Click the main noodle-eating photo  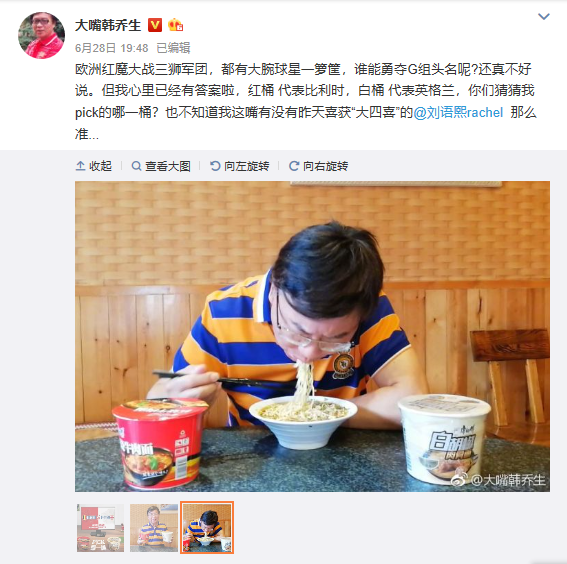tap(312, 336)
